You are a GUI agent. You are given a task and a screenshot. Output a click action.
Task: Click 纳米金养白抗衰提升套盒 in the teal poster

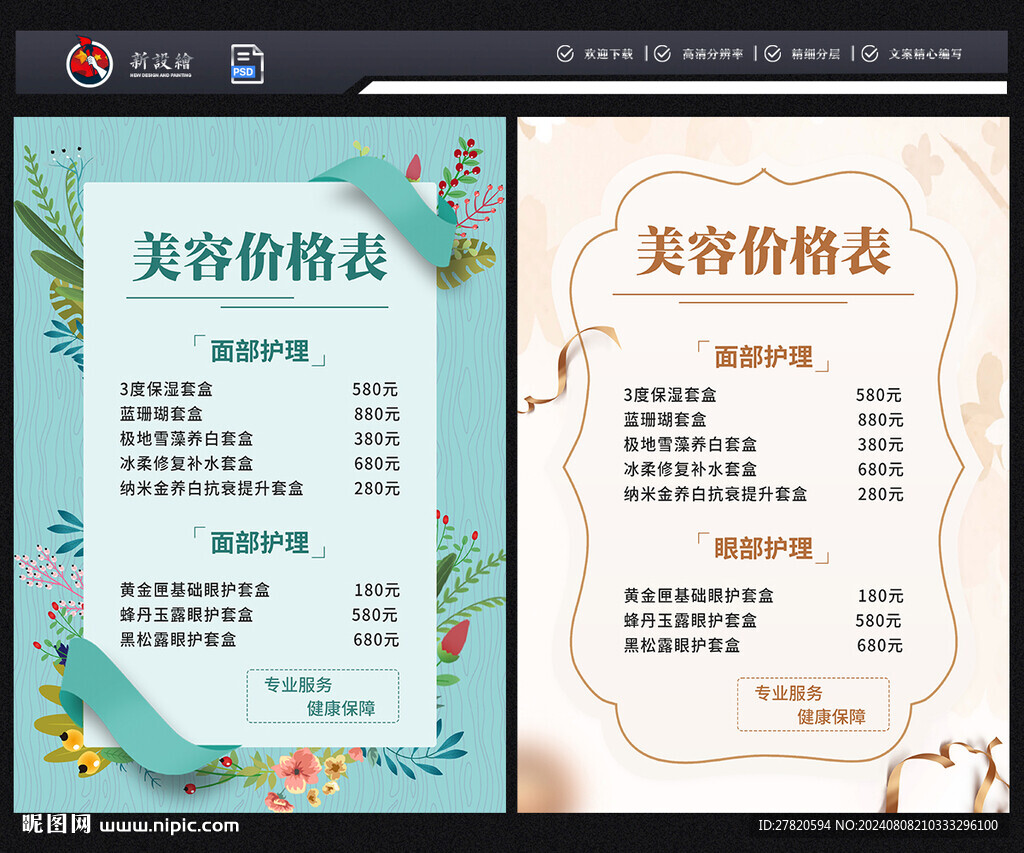click(212, 489)
